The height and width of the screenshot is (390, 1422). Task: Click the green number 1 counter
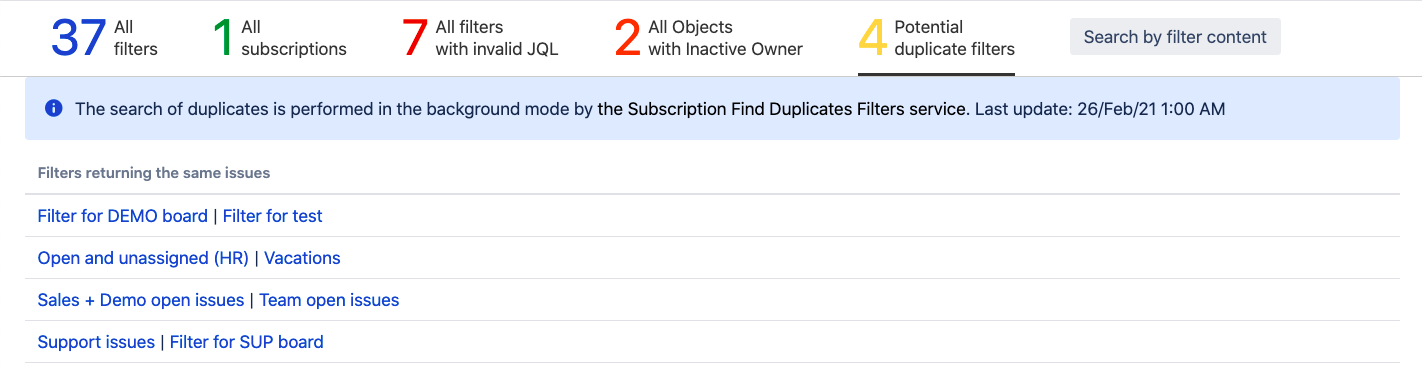223,38
